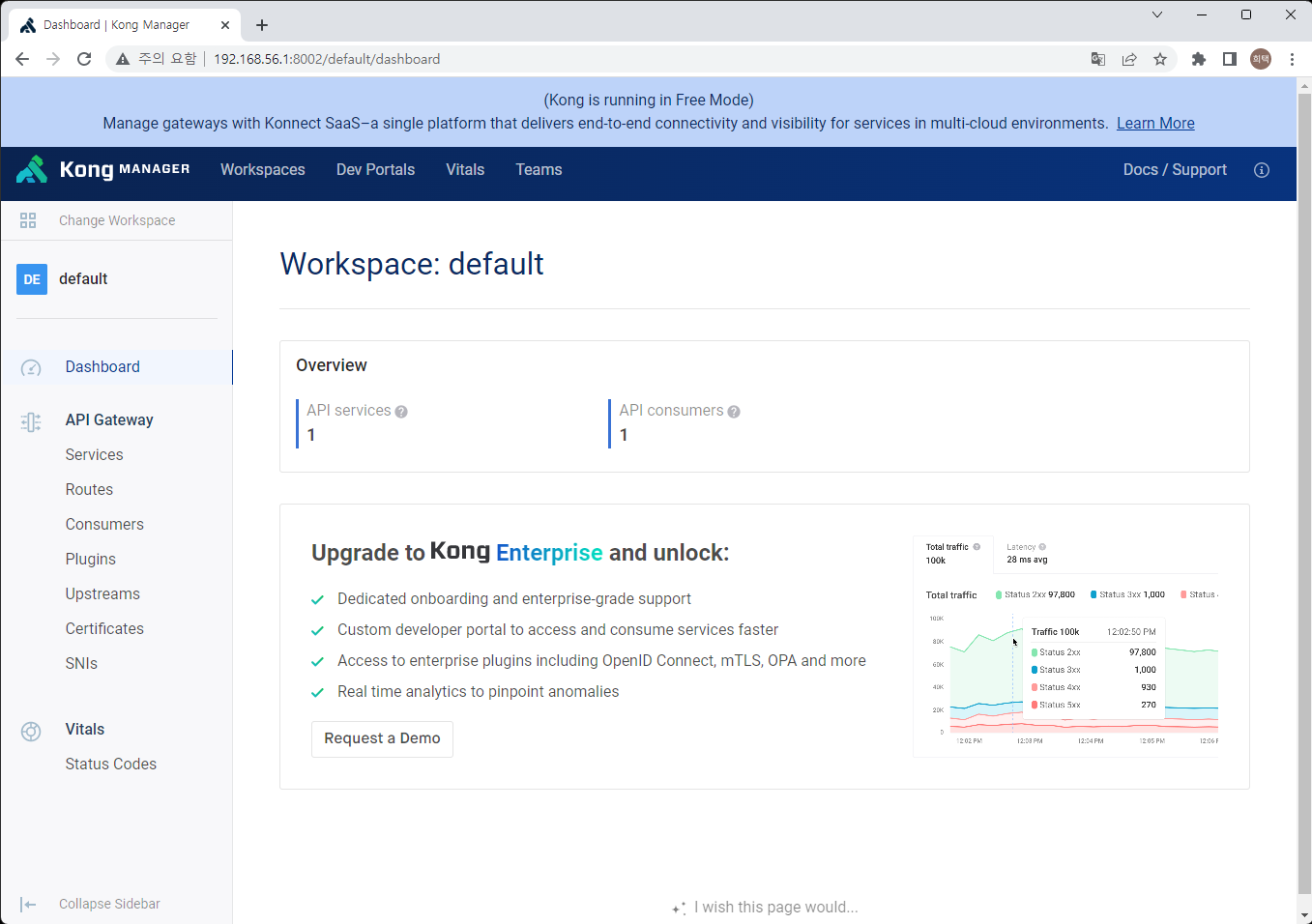Open Routes in the sidebar

pos(89,489)
